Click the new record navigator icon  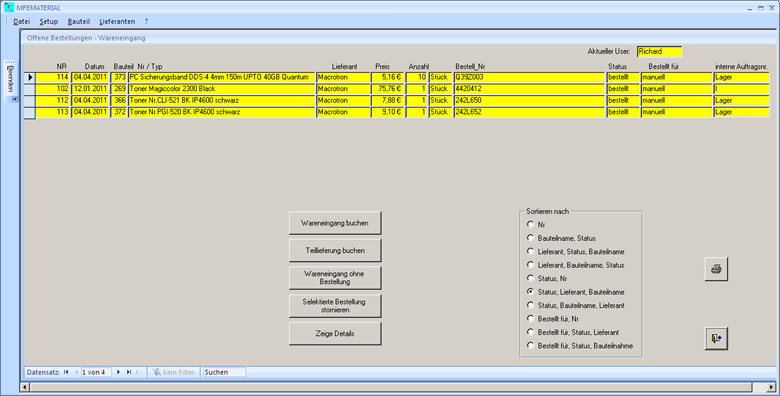139,372
